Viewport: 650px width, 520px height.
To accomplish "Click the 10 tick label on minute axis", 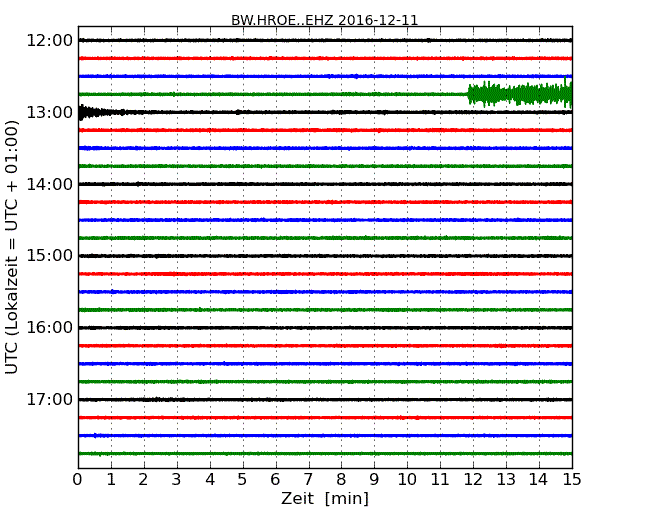I will coord(407,480).
